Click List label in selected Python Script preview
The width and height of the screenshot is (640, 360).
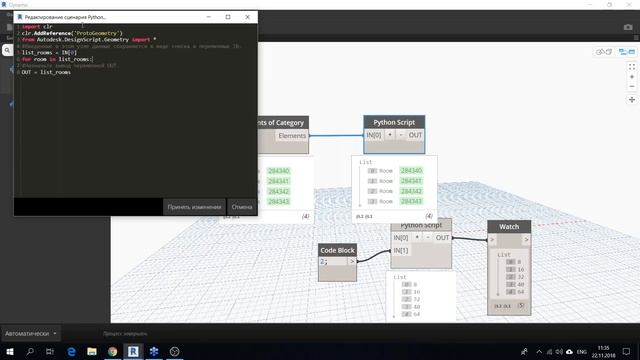(365, 162)
